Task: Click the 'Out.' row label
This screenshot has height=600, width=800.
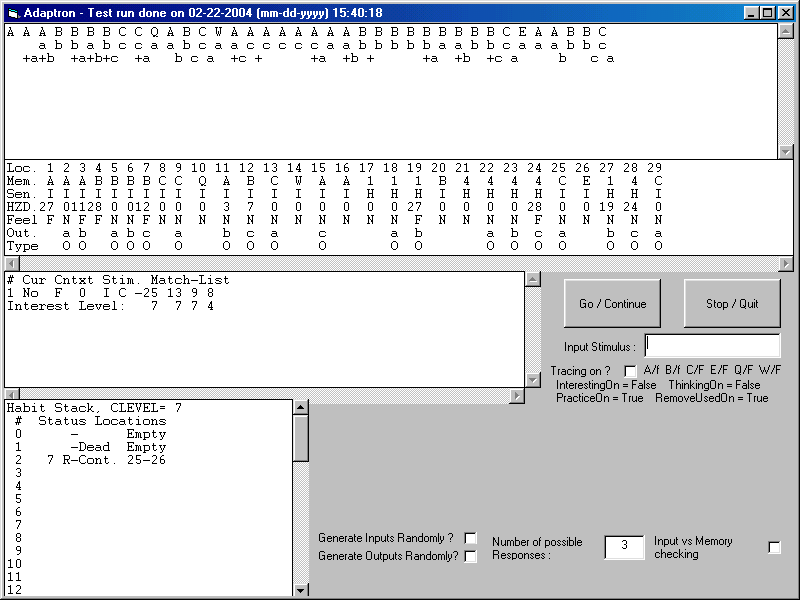Action: 21,233
